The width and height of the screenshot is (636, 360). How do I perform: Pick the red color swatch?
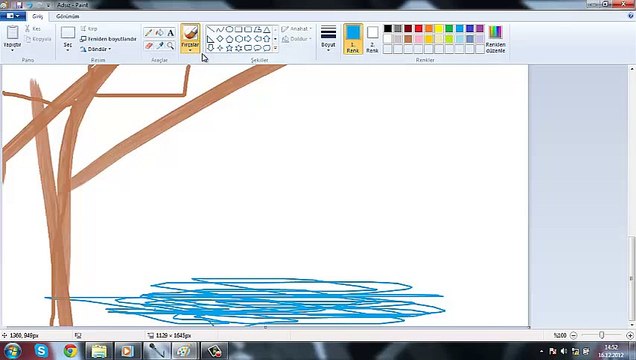coord(418,28)
